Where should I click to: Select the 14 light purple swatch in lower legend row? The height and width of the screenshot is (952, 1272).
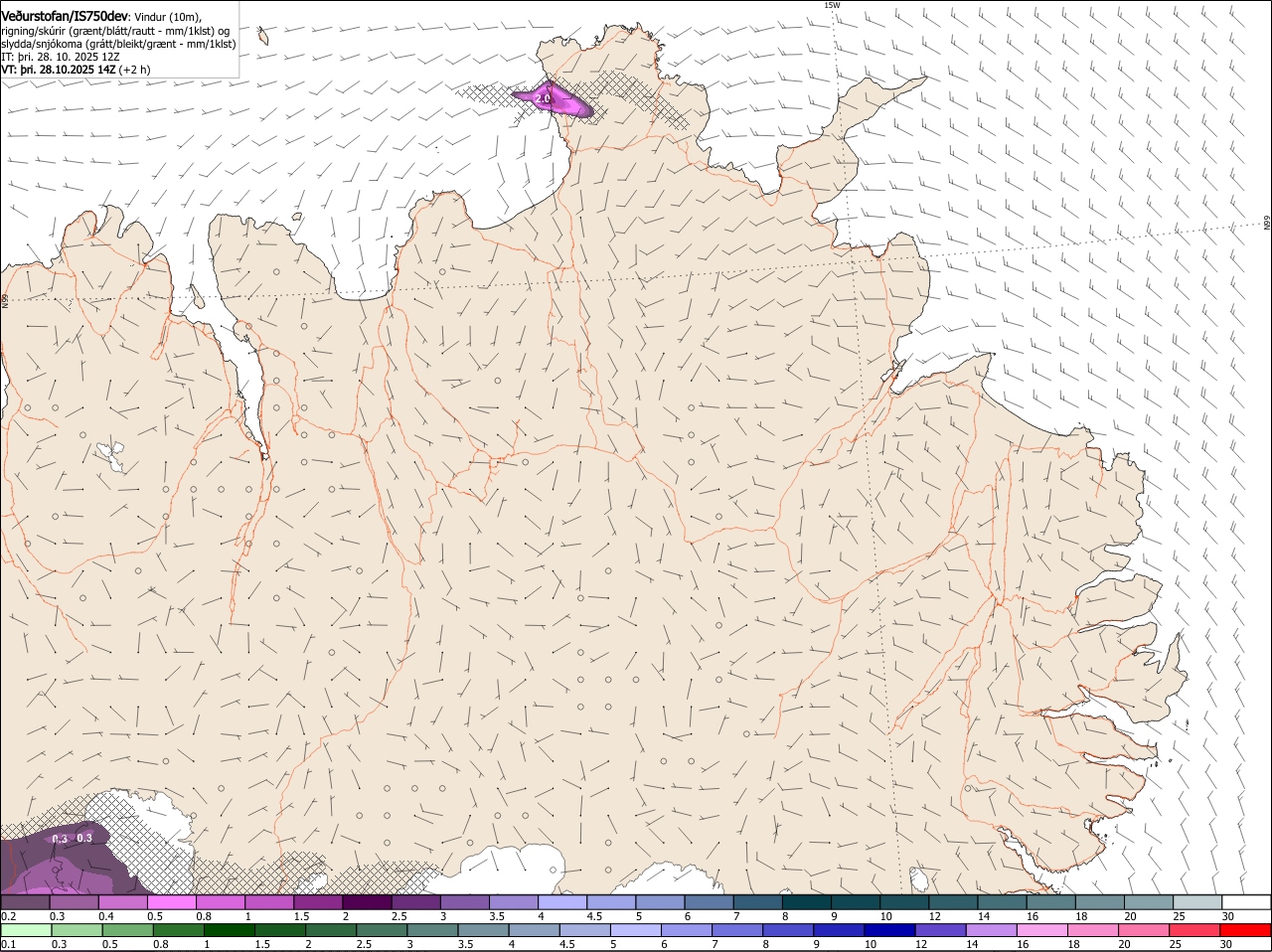992,931
